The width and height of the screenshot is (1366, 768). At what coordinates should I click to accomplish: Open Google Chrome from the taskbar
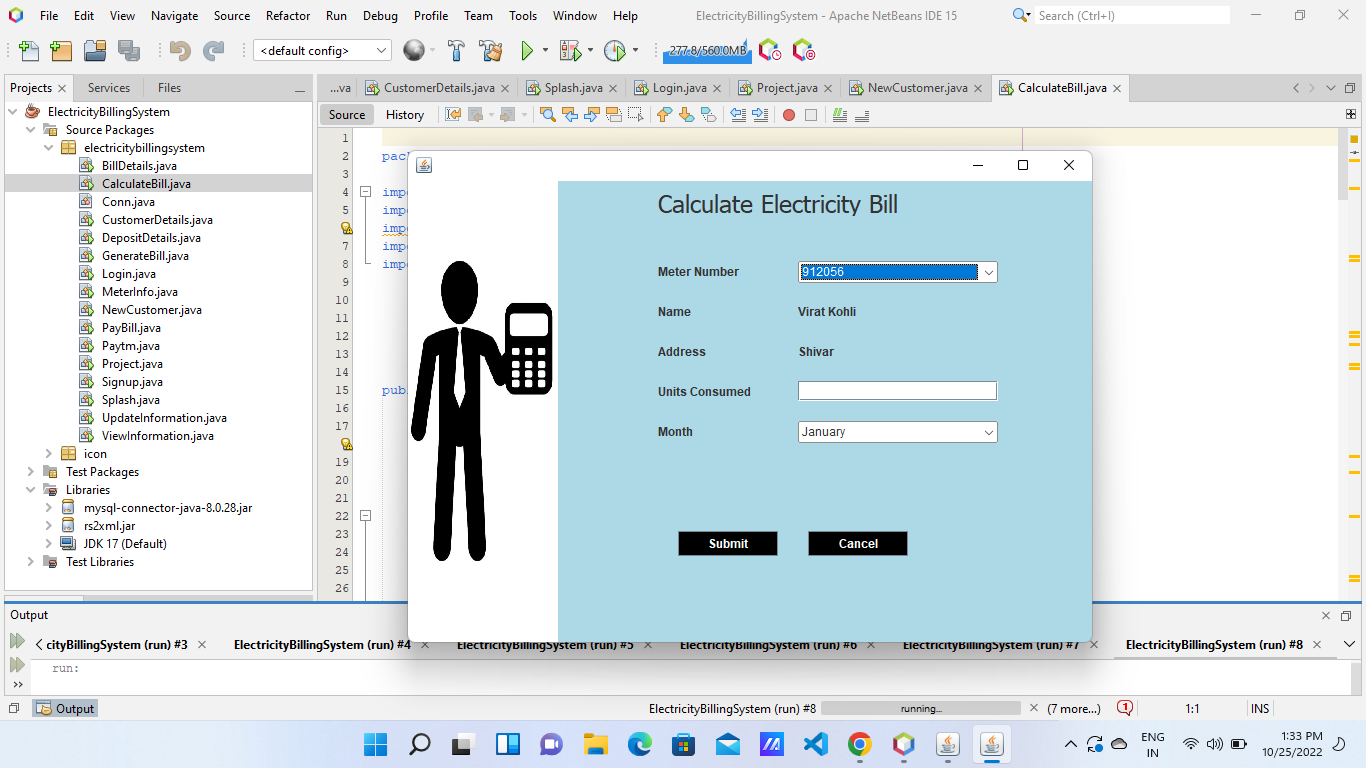tap(859, 745)
